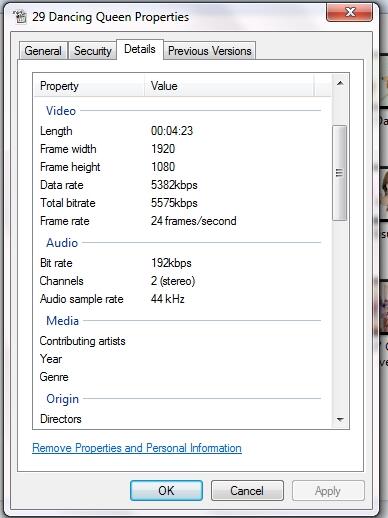The image size is (388, 518).
Task: Click the file icon in title bar
Action: pos(20,17)
